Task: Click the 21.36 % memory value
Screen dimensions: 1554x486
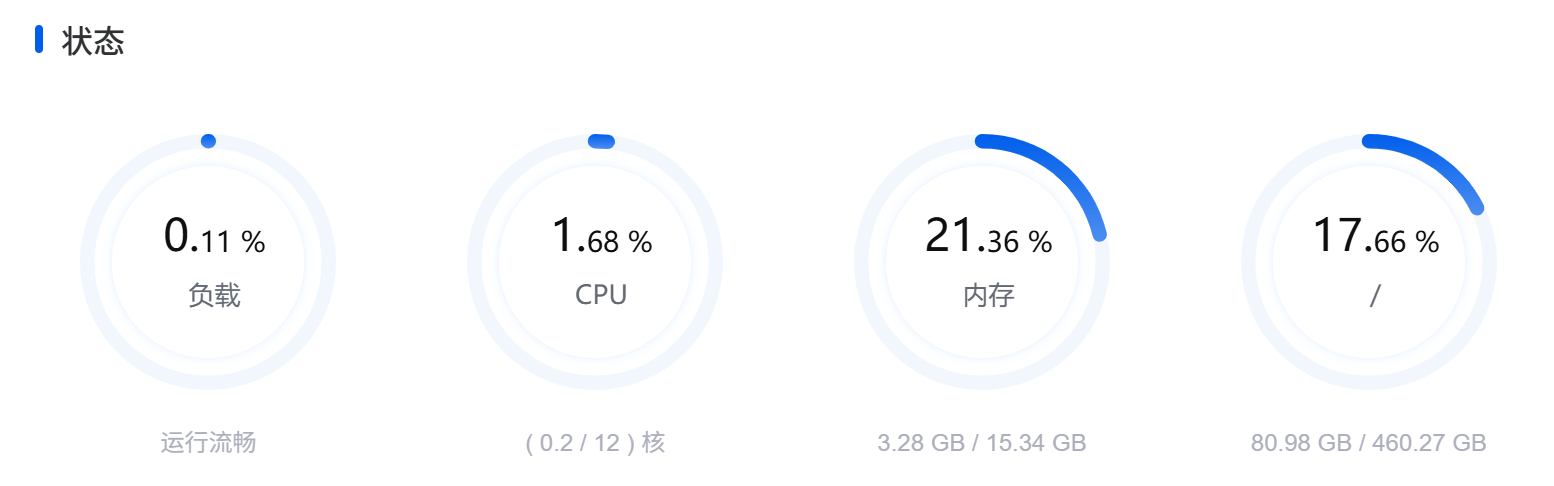Action: pyautogui.click(x=989, y=237)
